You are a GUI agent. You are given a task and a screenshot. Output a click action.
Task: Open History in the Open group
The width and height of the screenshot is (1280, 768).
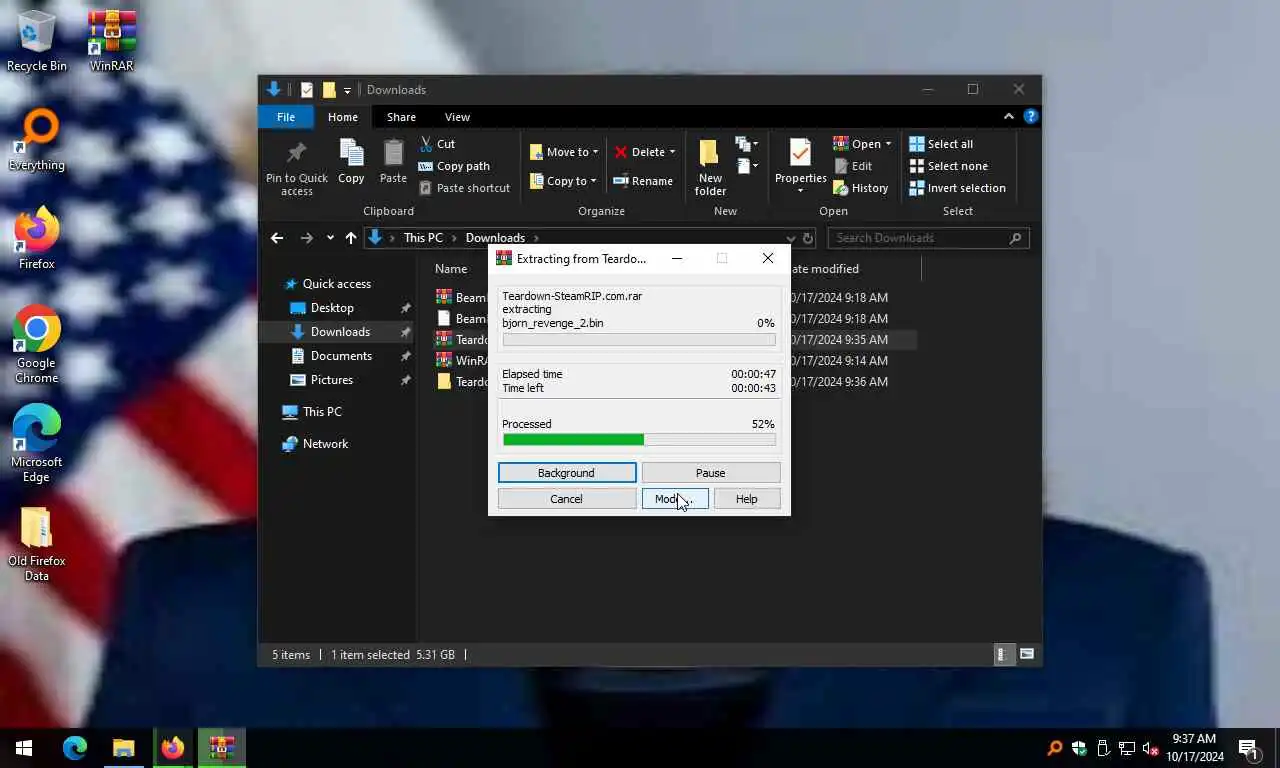860,188
